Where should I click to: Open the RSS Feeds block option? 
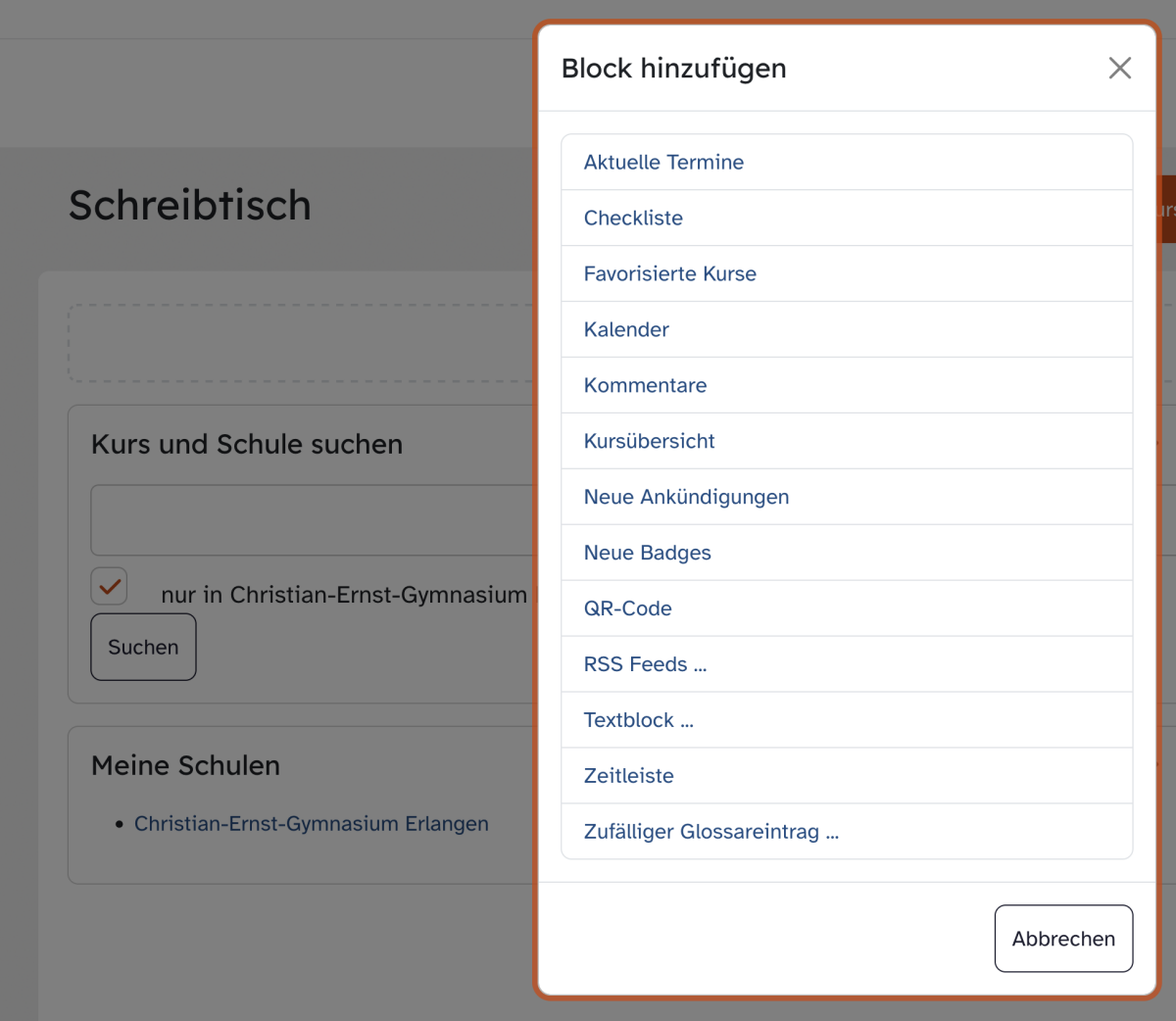(645, 665)
